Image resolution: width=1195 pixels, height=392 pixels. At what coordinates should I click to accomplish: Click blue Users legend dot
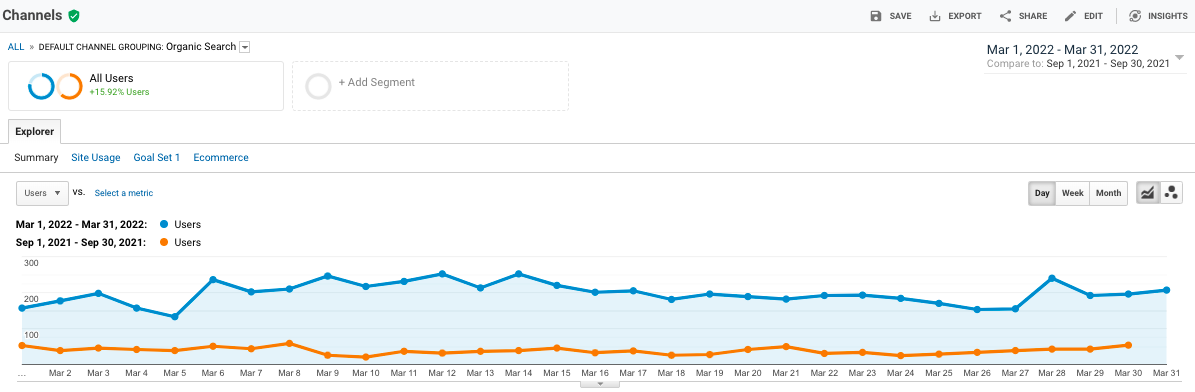click(x=164, y=224)
